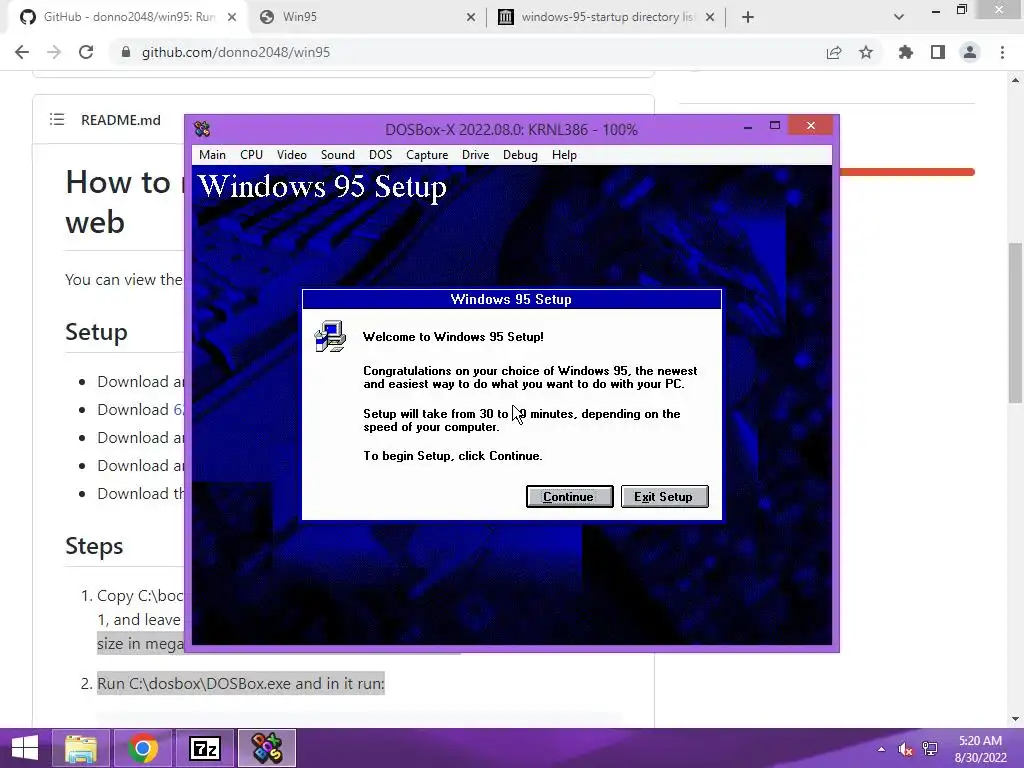Viewport: 1024px width, 768px height.
Task: Open the Chrome extensions puzzle icon
Action: [x=906, y=52]
